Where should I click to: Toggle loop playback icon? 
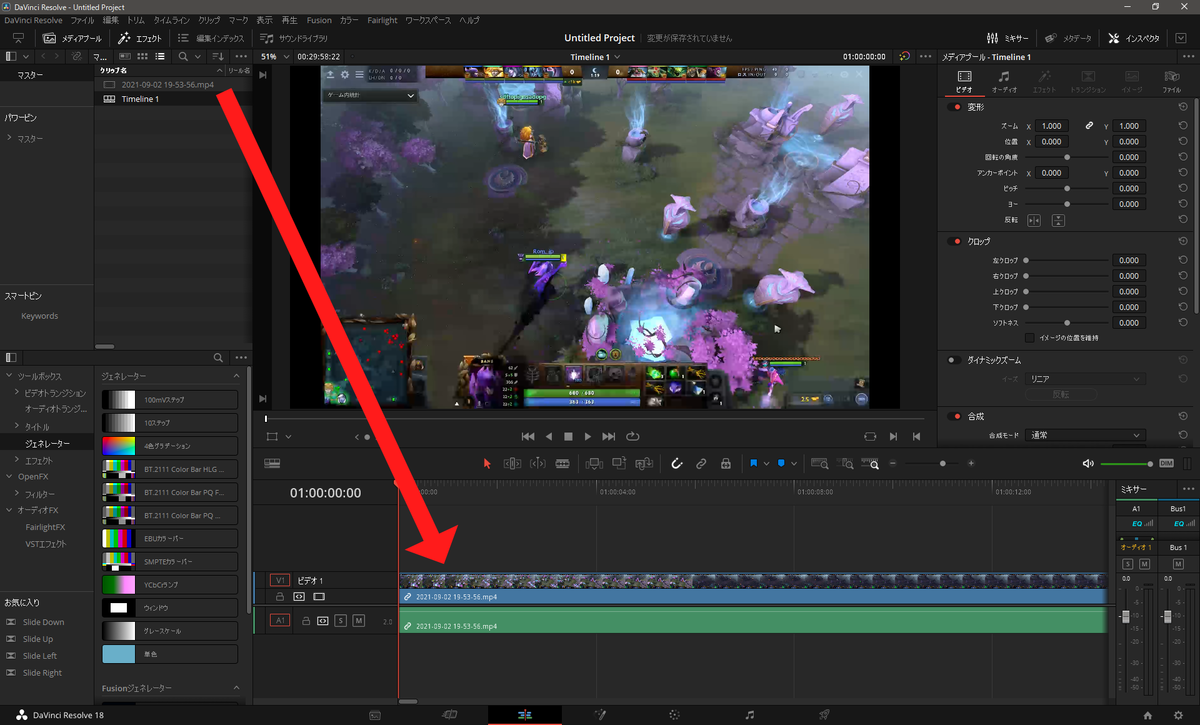(633, 437)
